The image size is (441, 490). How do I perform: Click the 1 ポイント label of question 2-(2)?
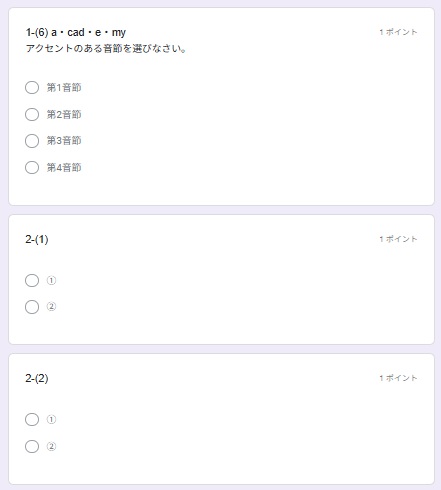pyautogui.click(x=398, y=378)
